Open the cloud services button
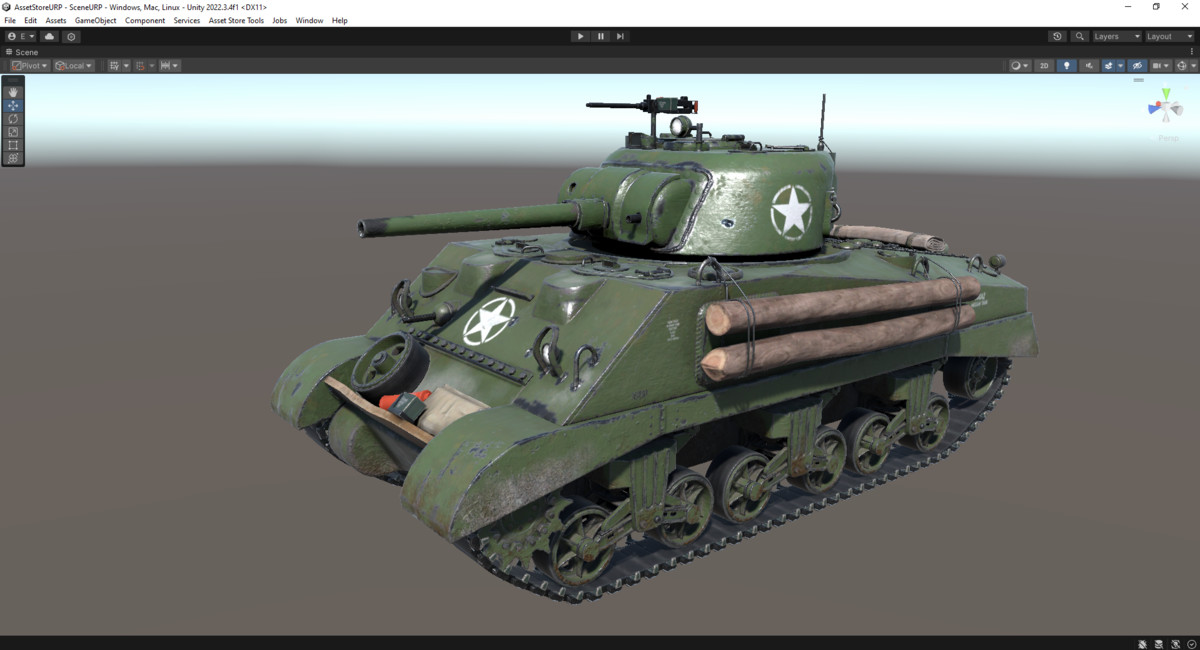The image size is (1200, 650). click(49, 36)
